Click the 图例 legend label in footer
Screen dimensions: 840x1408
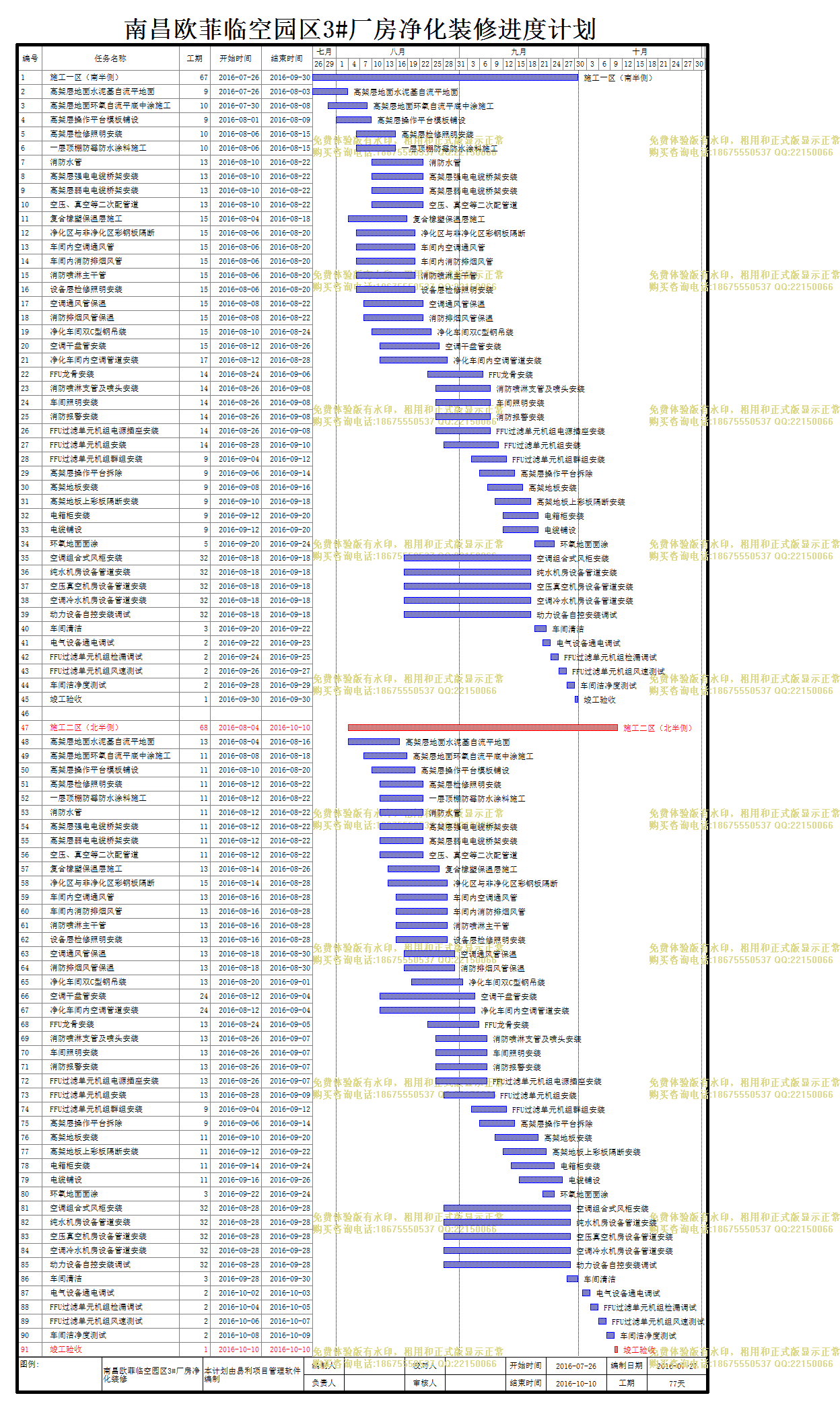tap(30, 1364)
